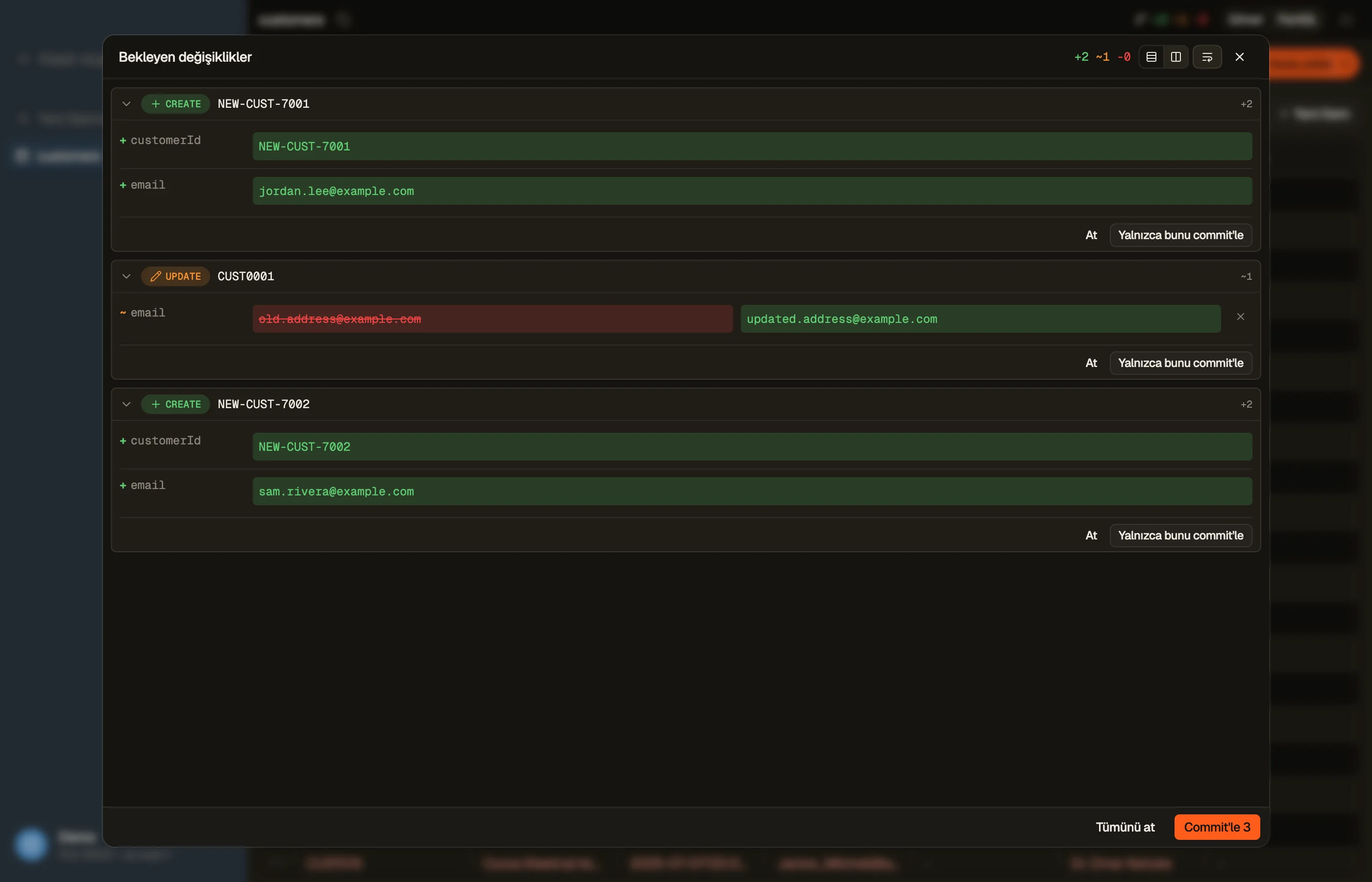
Task: Commit only the NEW-CUST-7002 change
Action: pos(1180,535)
